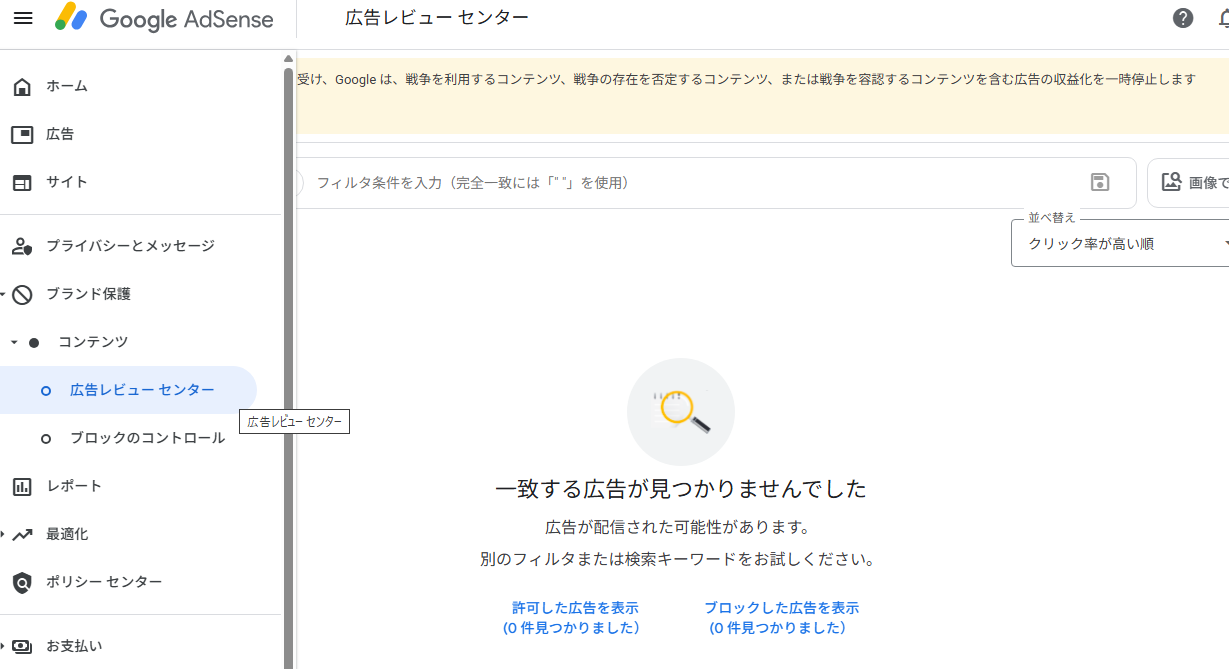Click the Google AdSense logo
Screen dimensions: 1229x669
click(x=164, y=18)
